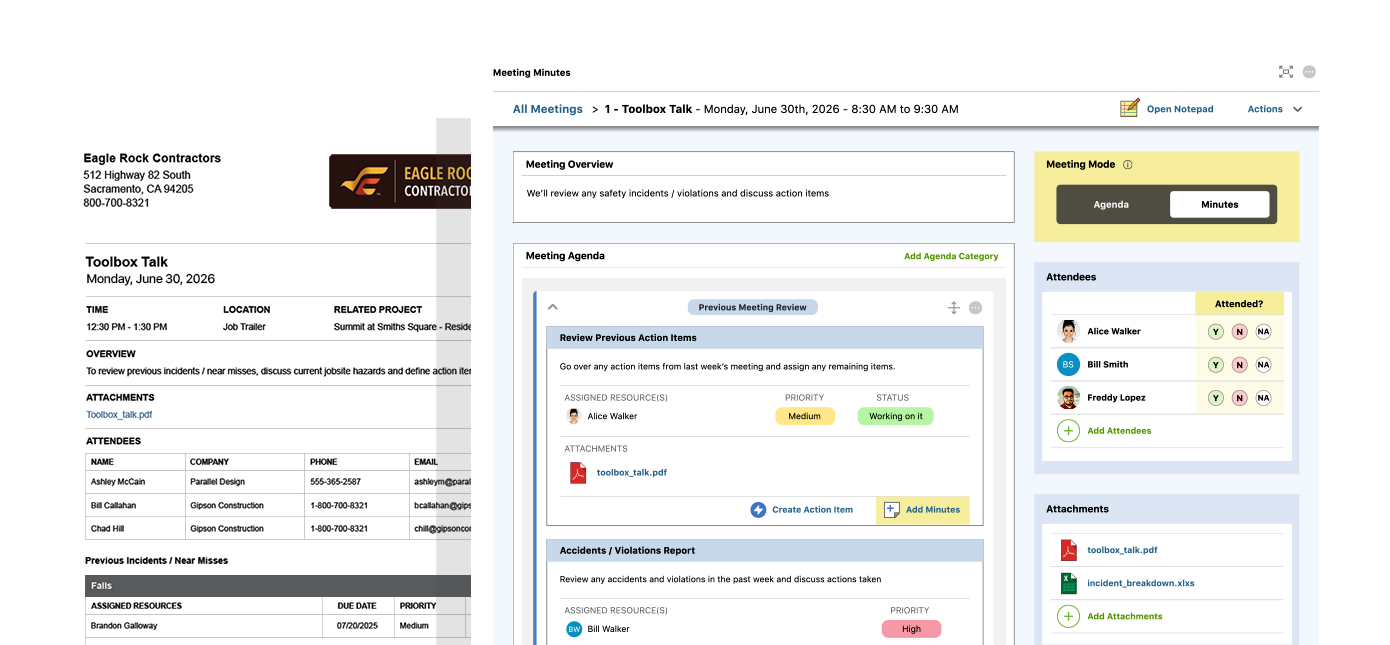Click the notepad icon next to Open Notepad

pyautogui.click(x=1128, y=107)
